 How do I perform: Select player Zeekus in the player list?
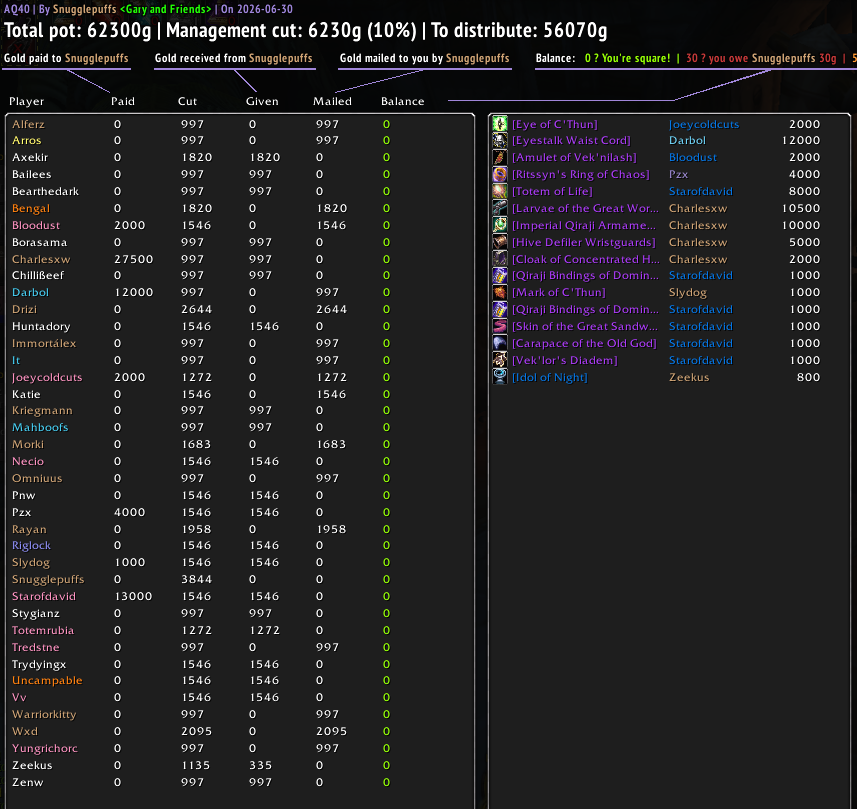click(32, 765)
